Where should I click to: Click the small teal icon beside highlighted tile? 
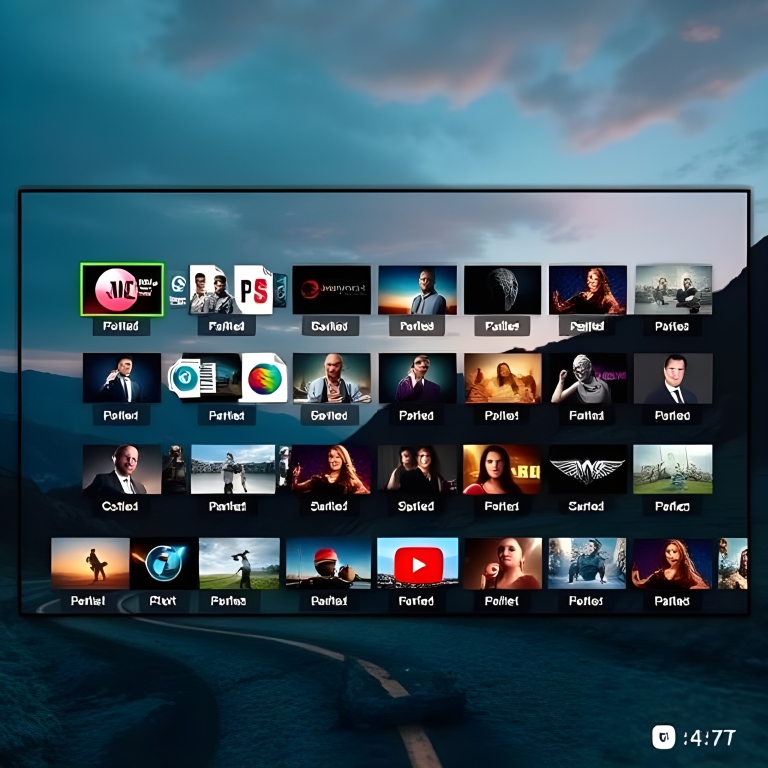[x=178, y=289]
